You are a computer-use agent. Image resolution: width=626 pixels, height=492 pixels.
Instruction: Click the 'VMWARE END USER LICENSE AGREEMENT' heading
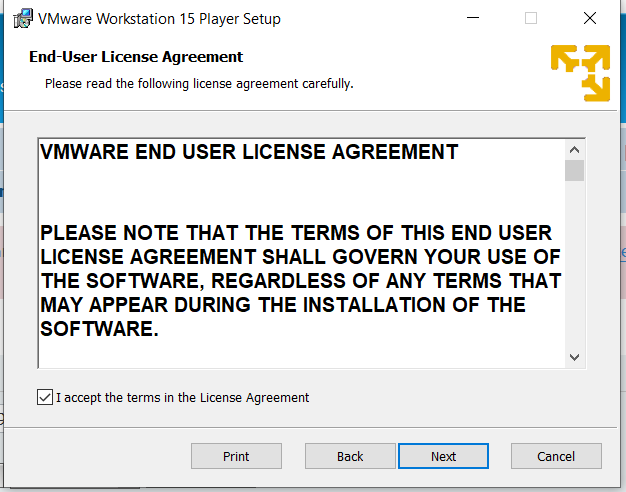pyautogui.click(x=249, y=153)
